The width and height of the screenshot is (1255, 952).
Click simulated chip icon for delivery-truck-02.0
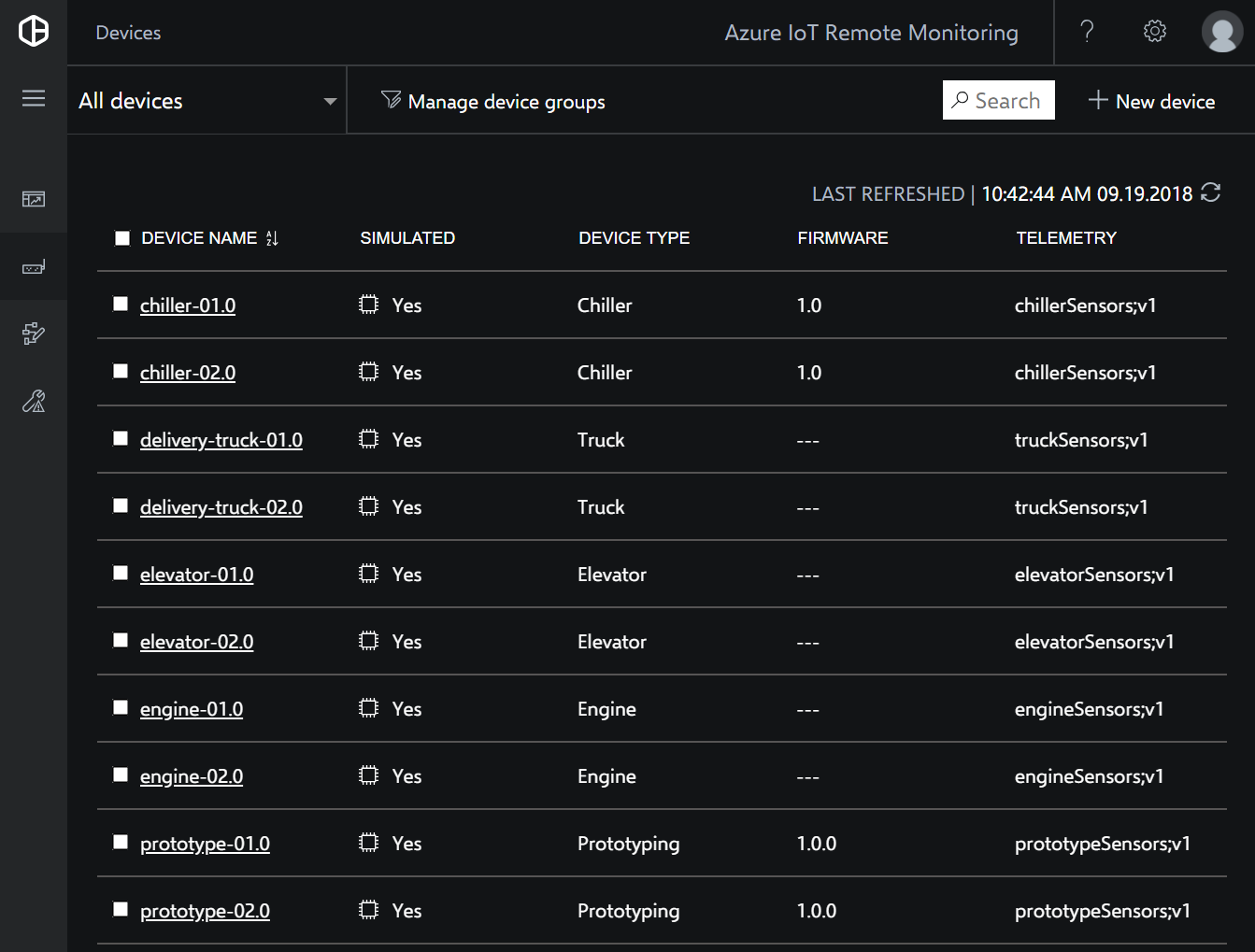(369, 506)
